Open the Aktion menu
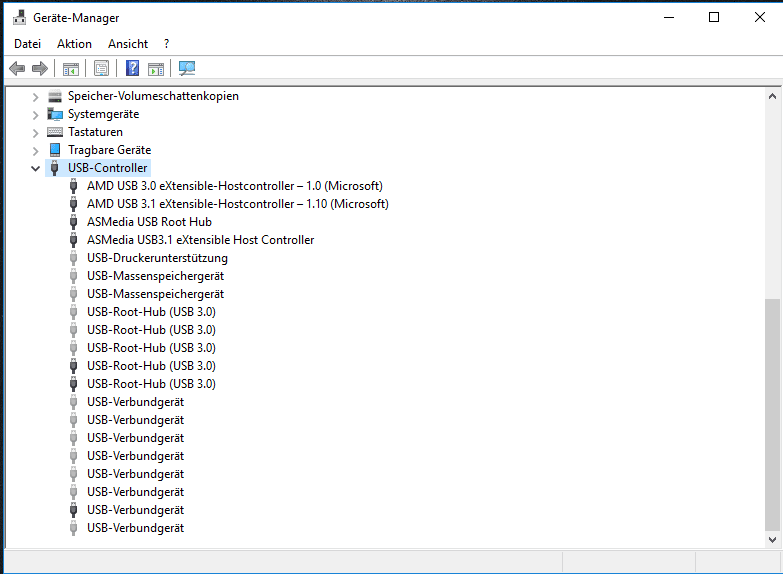The width and height of the screenshot is (783, 574). [x=74, y=44]
